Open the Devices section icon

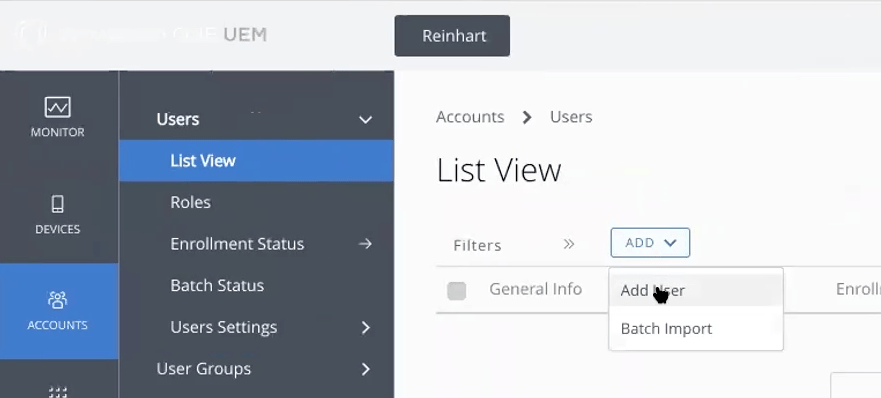[57, 204]
